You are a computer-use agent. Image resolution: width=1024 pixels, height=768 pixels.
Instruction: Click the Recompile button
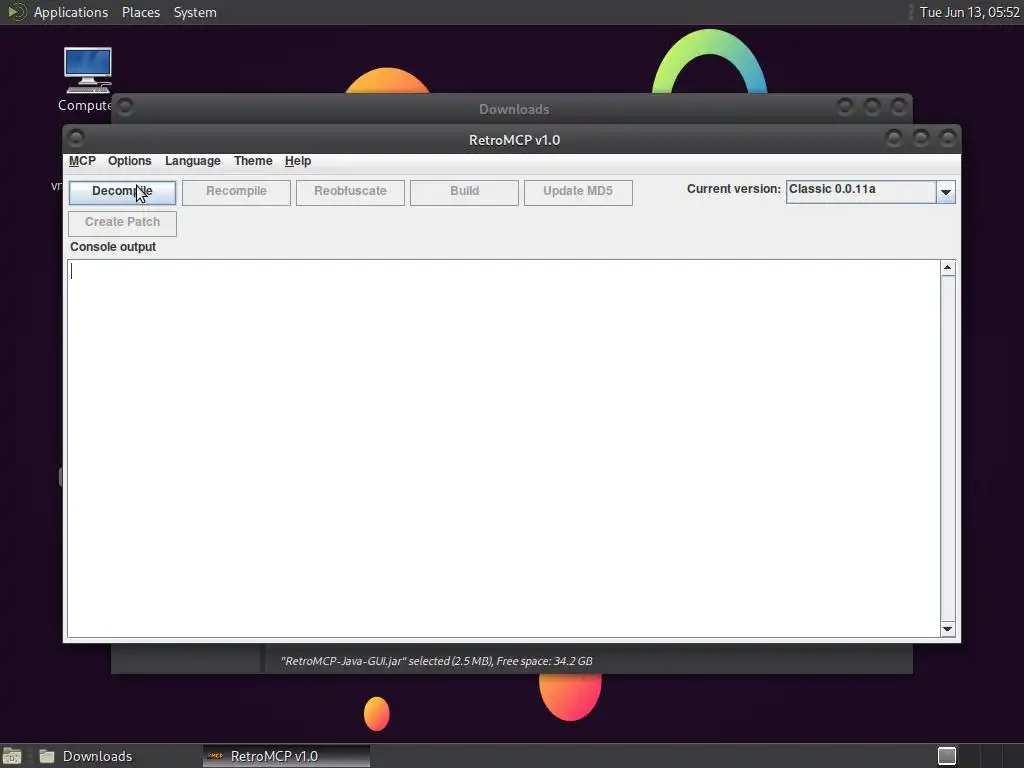236,192
